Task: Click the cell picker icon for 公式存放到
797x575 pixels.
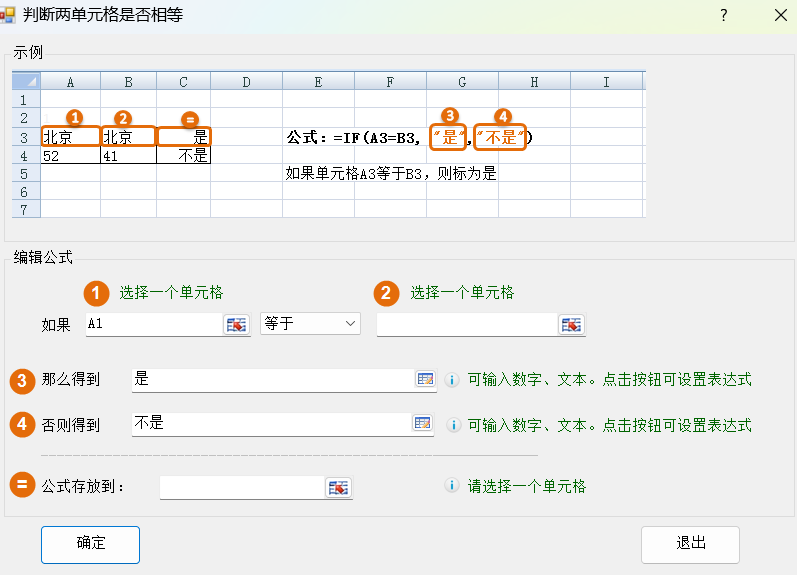Action: pos(339,487)
